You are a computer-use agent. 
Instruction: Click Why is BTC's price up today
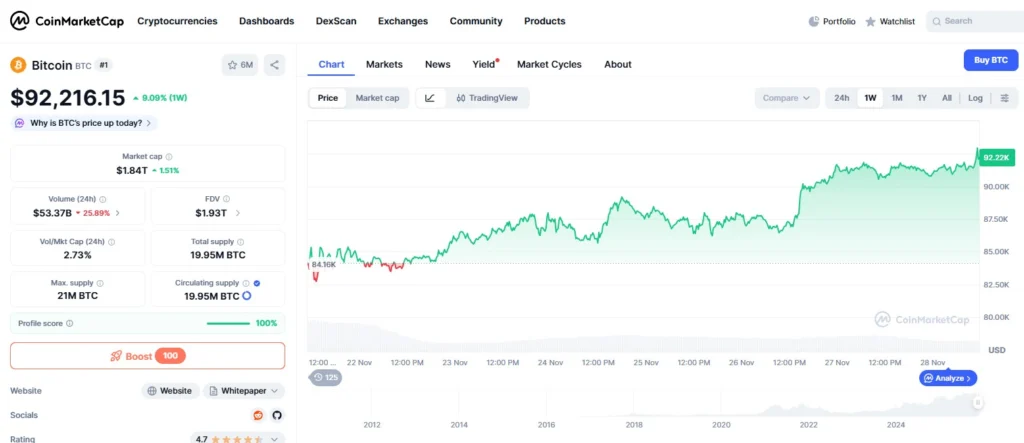coord(84,123)
